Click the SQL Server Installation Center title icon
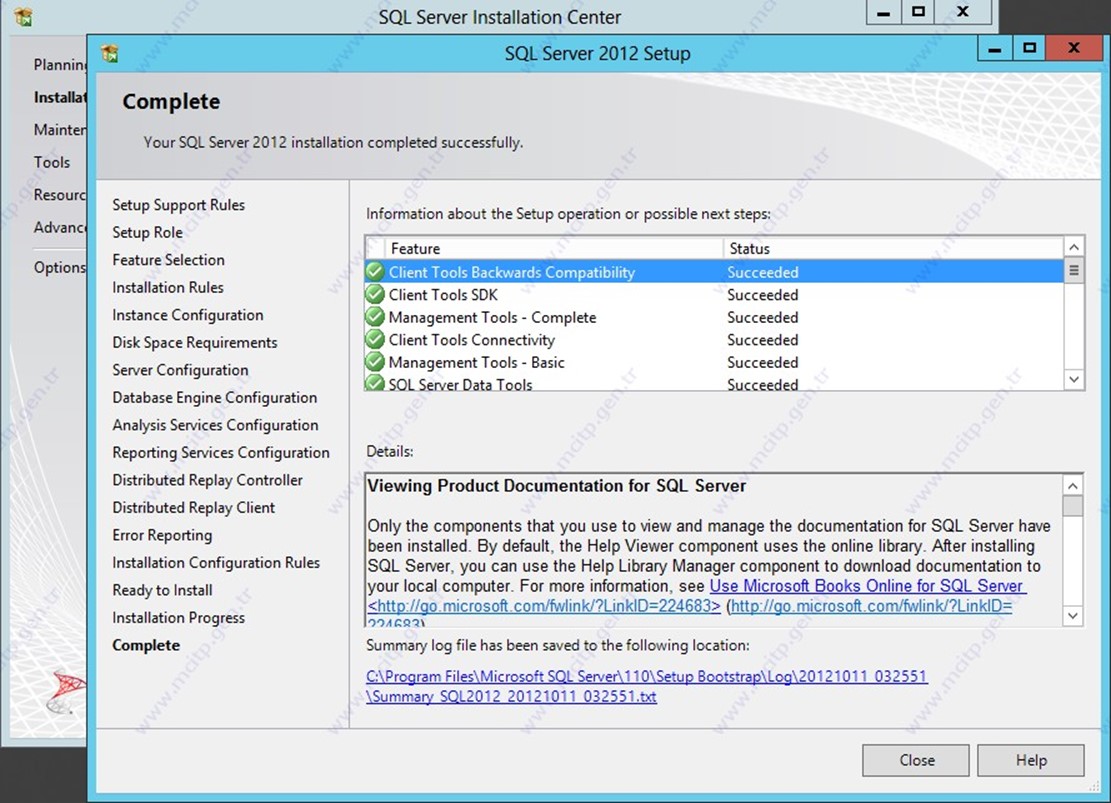This screenshot has width=1111, height=803. pyautogui.click(x=23, y=16)
